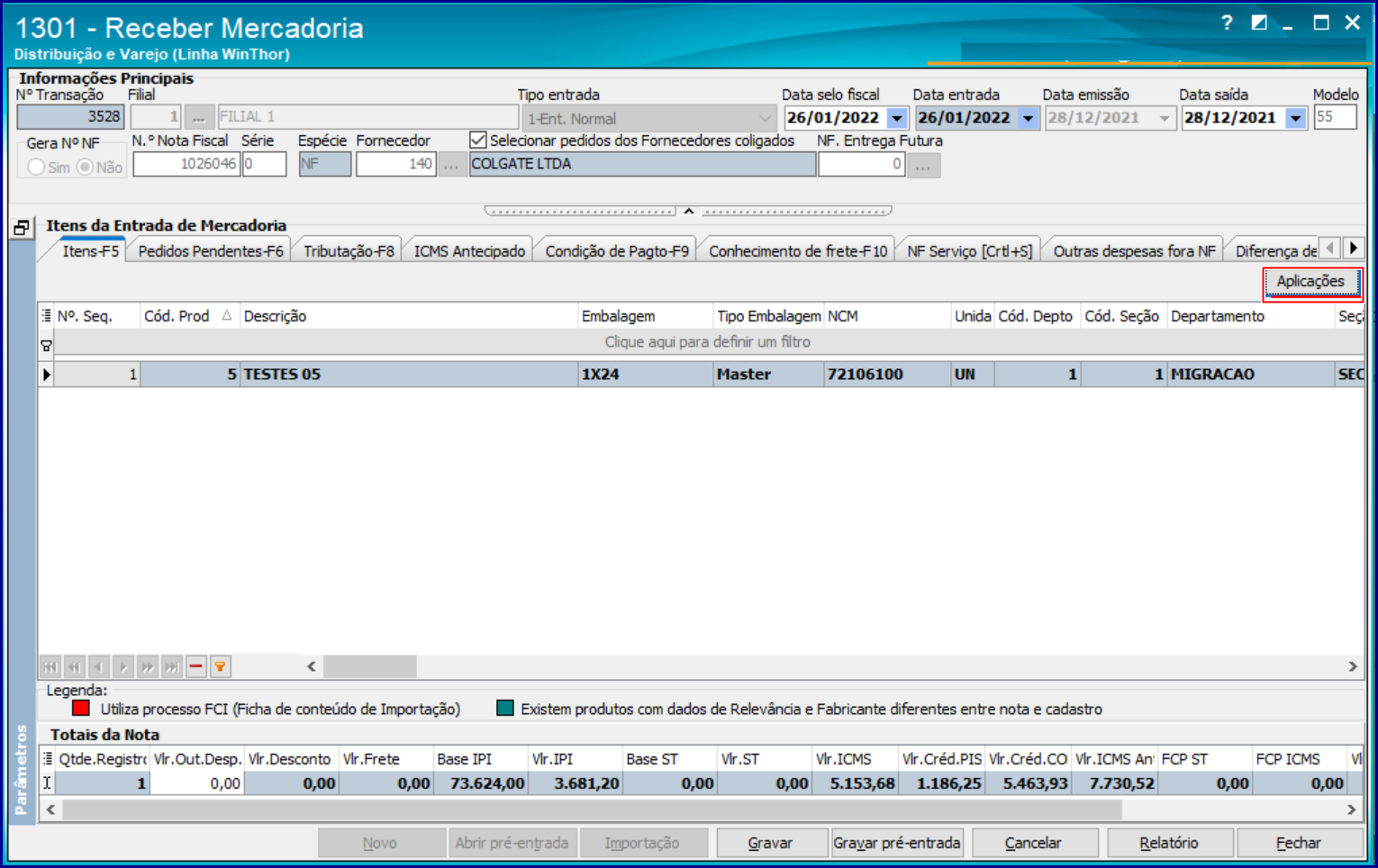1378x868 pixels.
Task: Switch to Itens-F5 tab
Action: [x=90, y=251]
